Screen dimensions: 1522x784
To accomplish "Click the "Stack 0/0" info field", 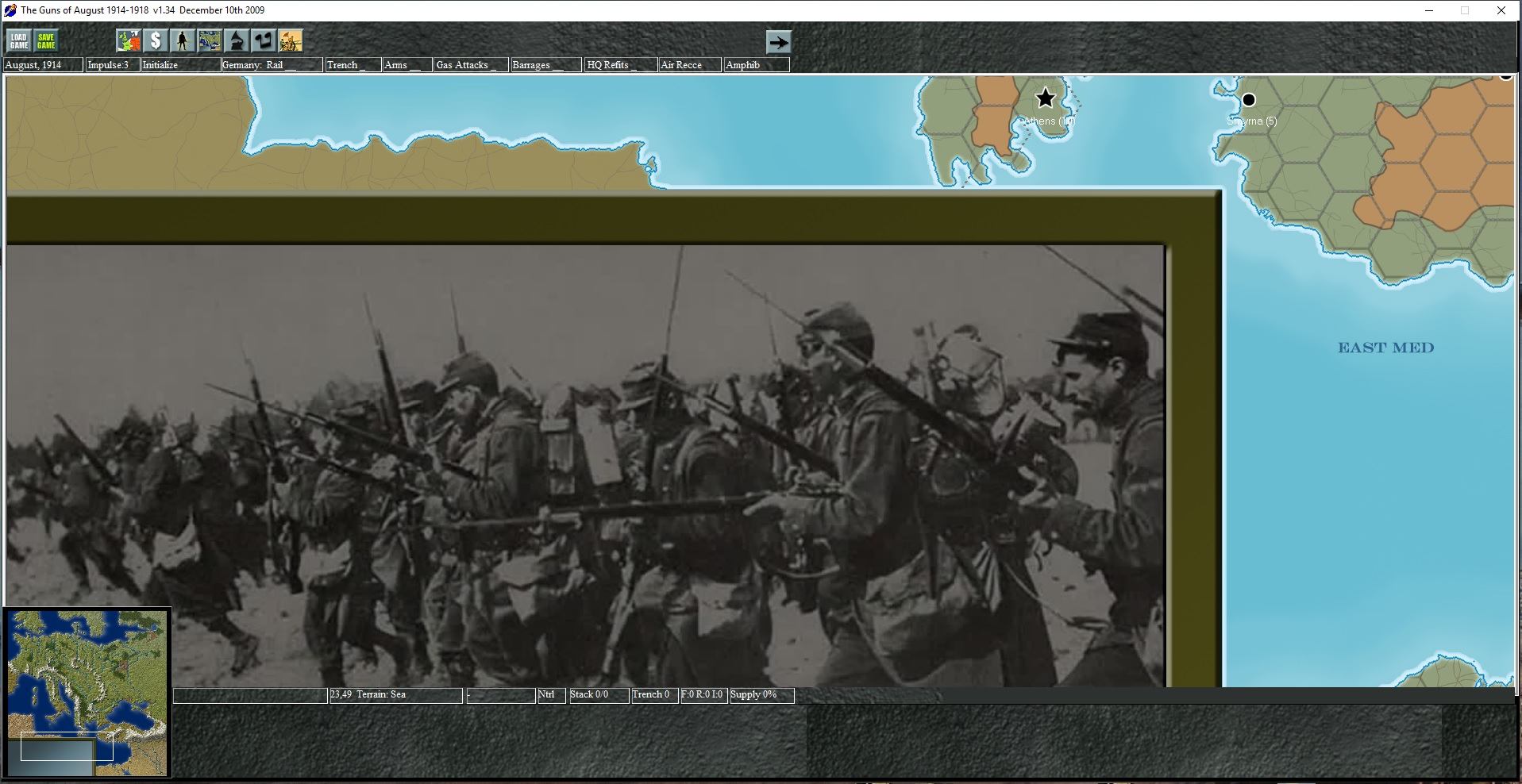I will point(599,695).
